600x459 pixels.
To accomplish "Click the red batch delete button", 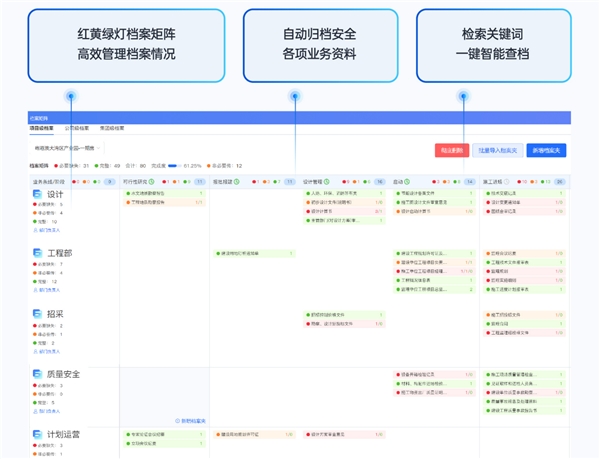I will point(452,150).
